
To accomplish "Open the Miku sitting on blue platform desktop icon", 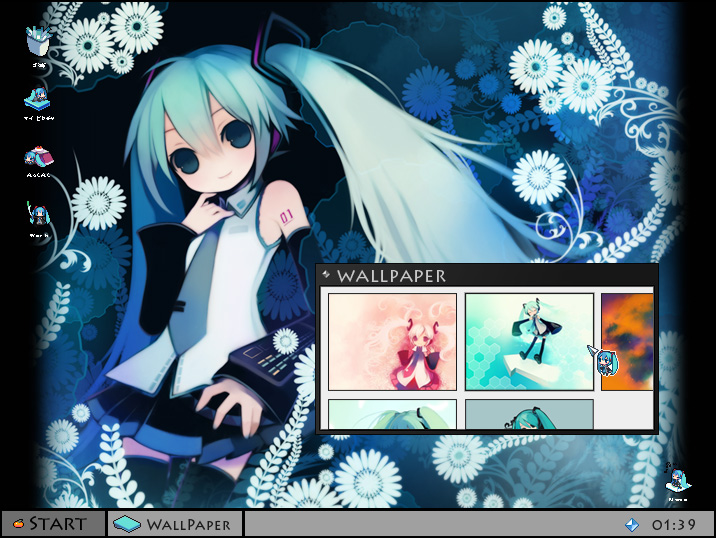I will pyautogui.click(x=37, y=99).
